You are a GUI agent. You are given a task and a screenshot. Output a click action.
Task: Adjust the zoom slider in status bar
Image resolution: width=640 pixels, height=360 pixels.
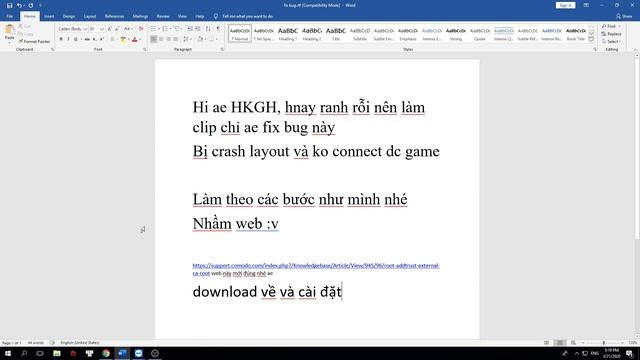tap(604, 342)
